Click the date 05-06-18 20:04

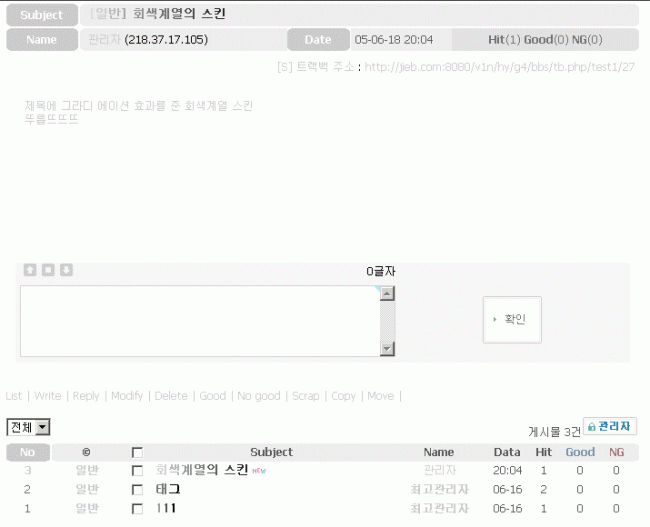[x=393, y=40]
